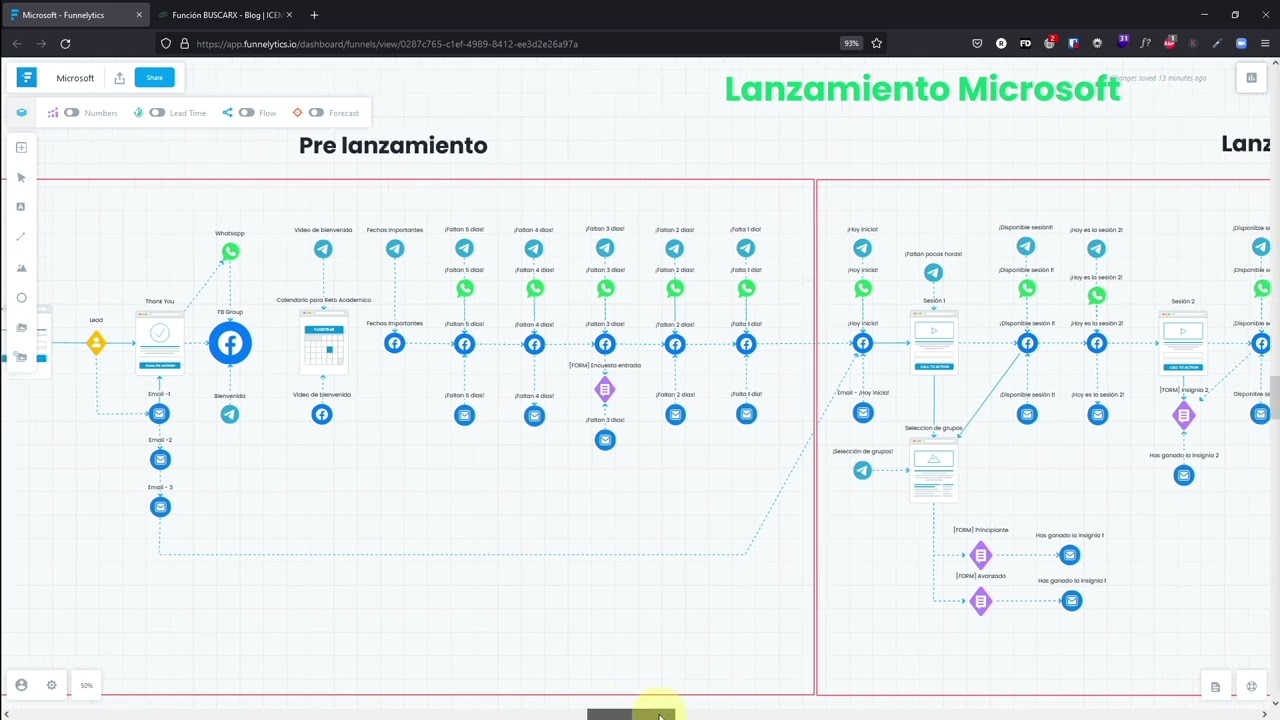Select the Selección de grupos page step
Viewport: 1280px width, 720px height.
click(934, 469)
